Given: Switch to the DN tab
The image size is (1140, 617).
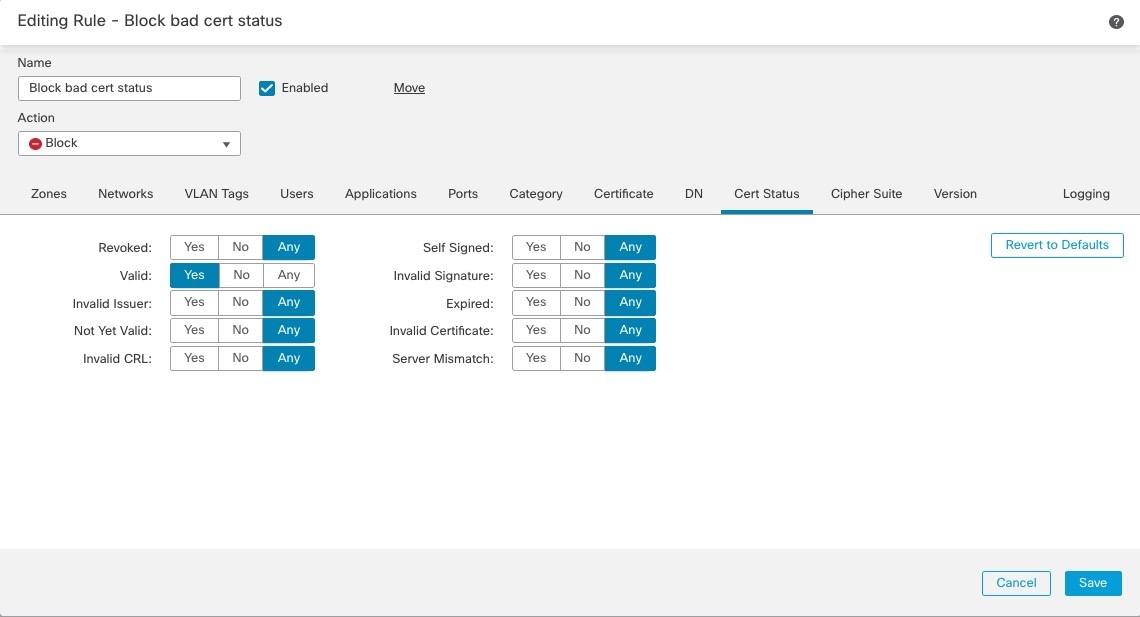Looking at the screenshot, I should pyautogui.click(x=694, y=194).
